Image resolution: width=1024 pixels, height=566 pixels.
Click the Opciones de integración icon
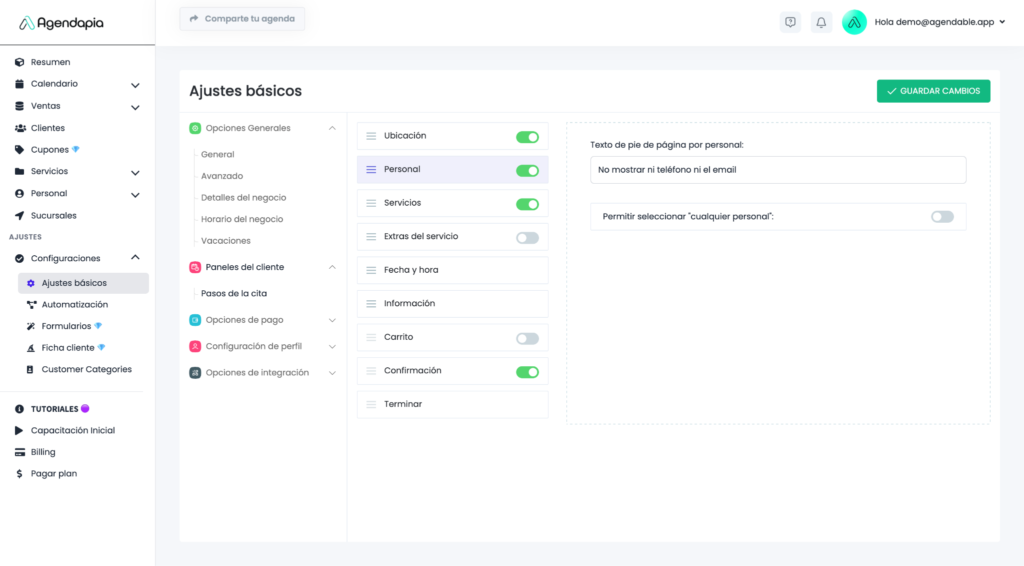195,373
